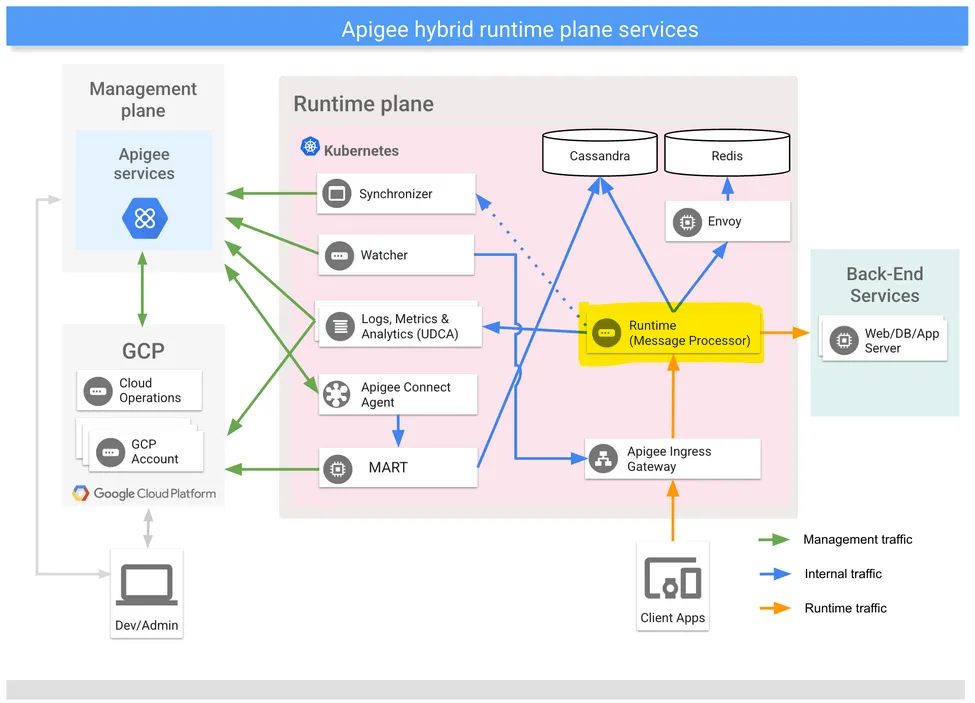Click the highlighted Runtime Message Processor box

673,334
